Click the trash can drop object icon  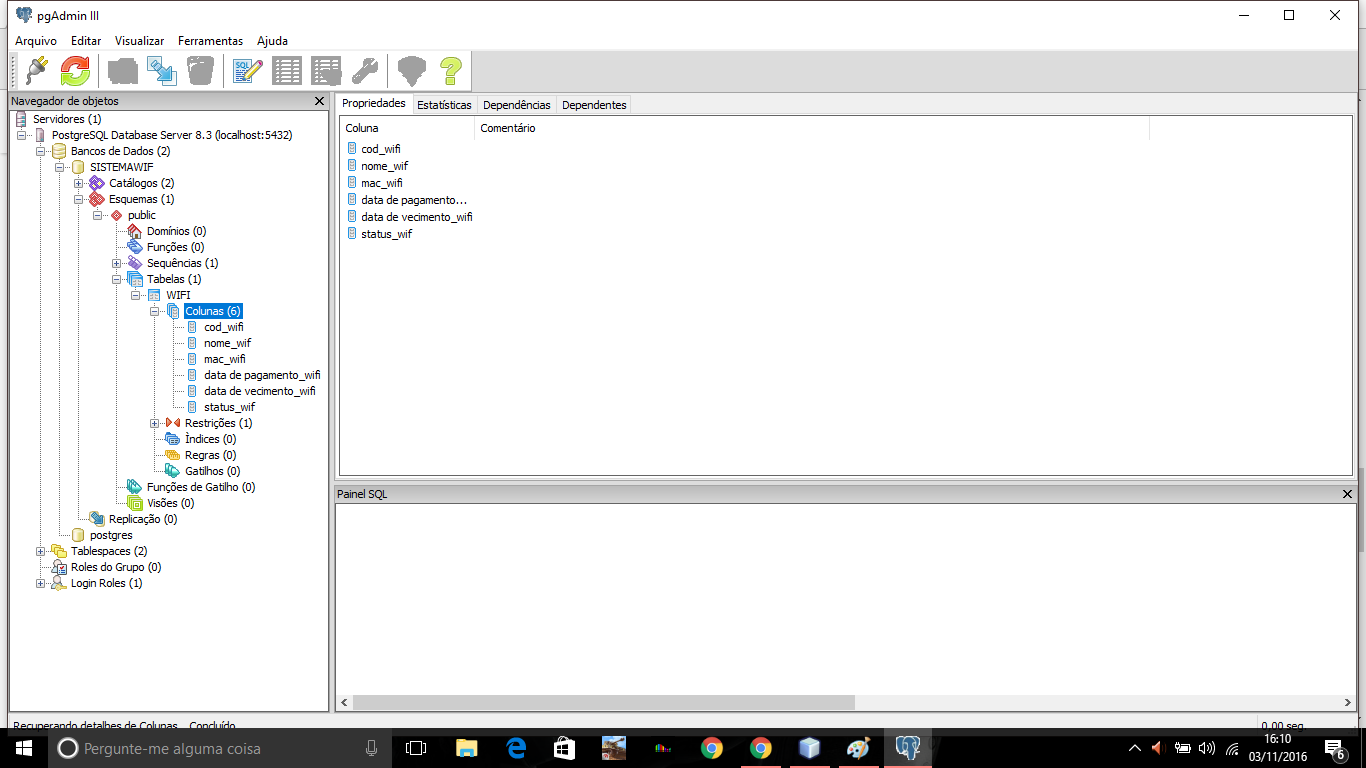[200, 71]
